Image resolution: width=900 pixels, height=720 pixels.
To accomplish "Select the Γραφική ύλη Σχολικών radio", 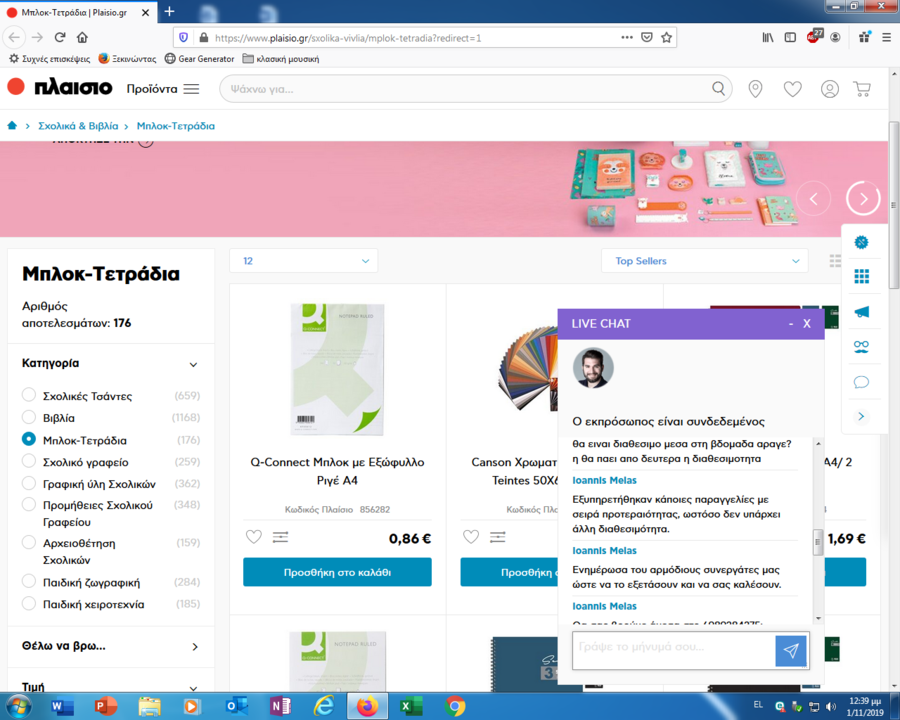I will pos(29,483).
